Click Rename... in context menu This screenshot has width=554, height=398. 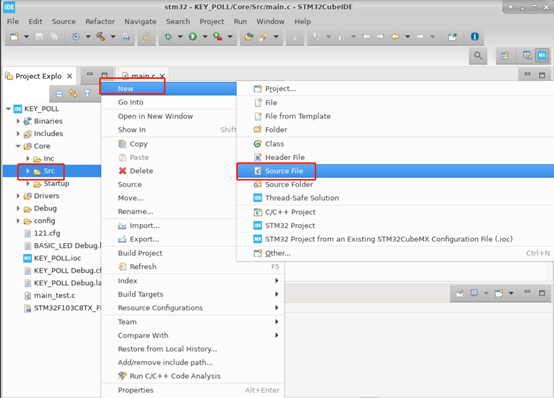[x=169, y=211]
